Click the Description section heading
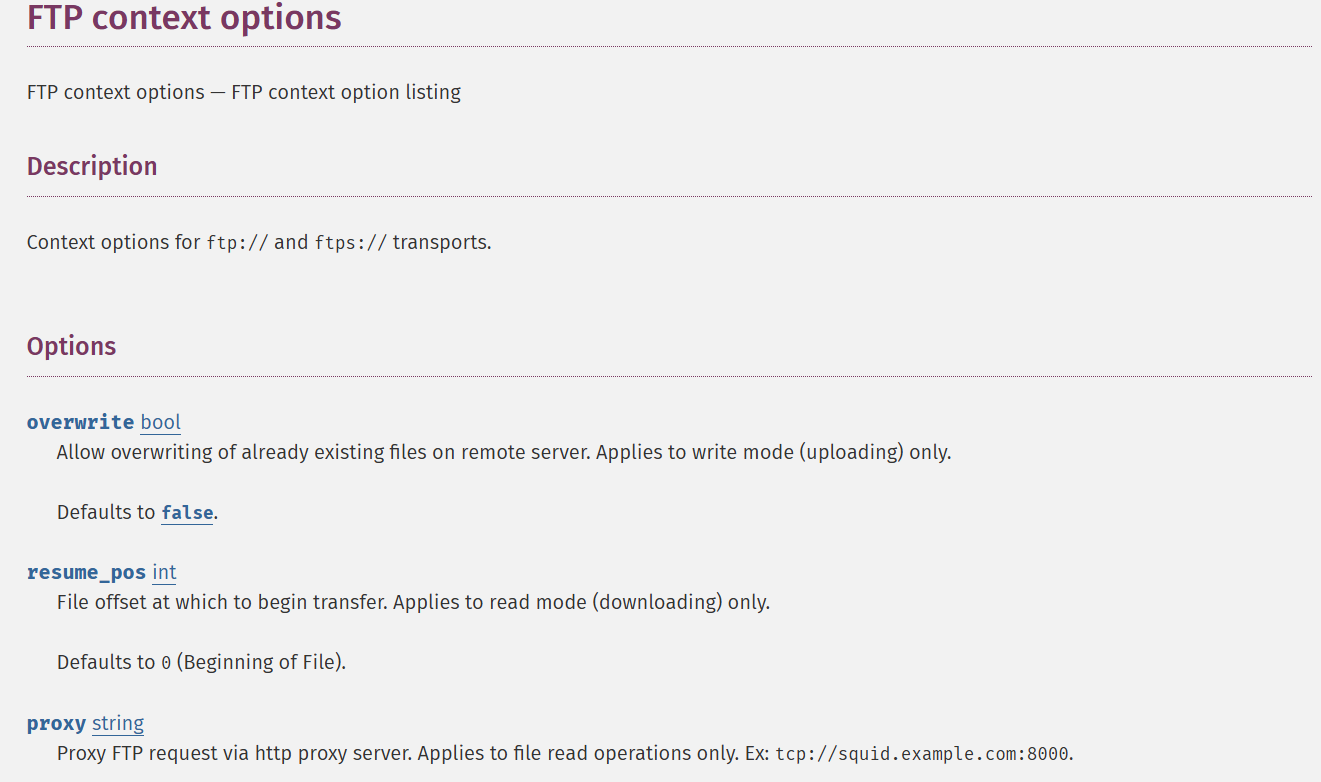Image resolution: width=1321 pixels, height=782 pixels. pos(92,166)
